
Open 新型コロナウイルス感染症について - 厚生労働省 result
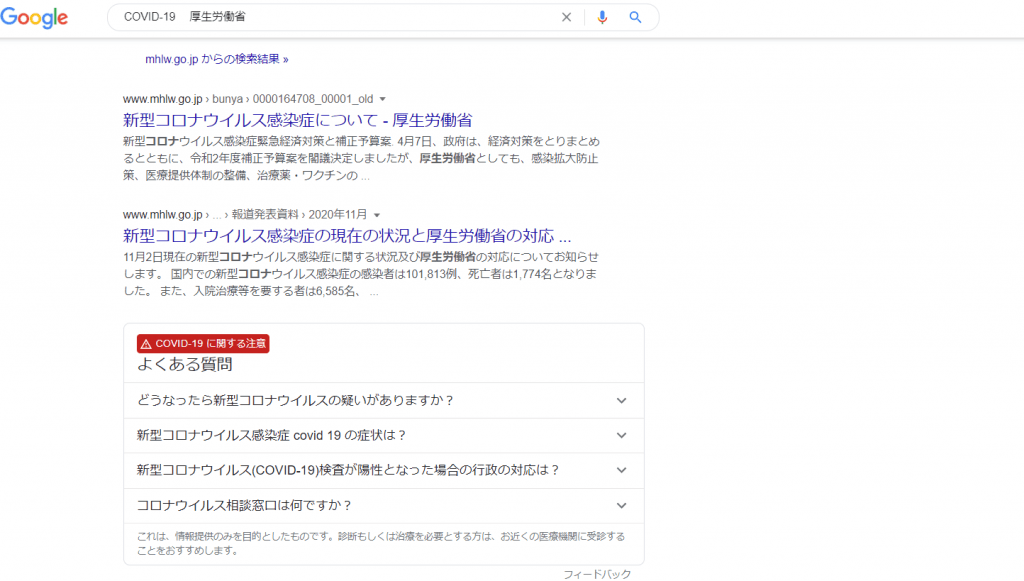[297, 120]
